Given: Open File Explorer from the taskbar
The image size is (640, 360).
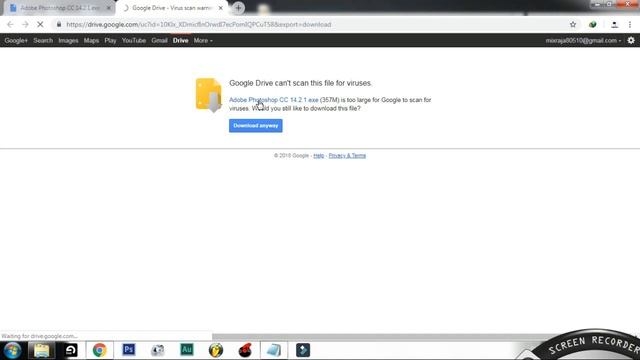Looking at the screenshot, I should 42,350.
